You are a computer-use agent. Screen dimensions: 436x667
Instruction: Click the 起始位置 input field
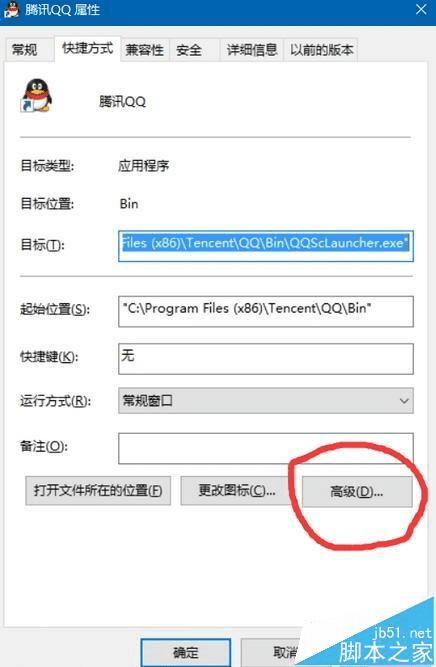266,311
